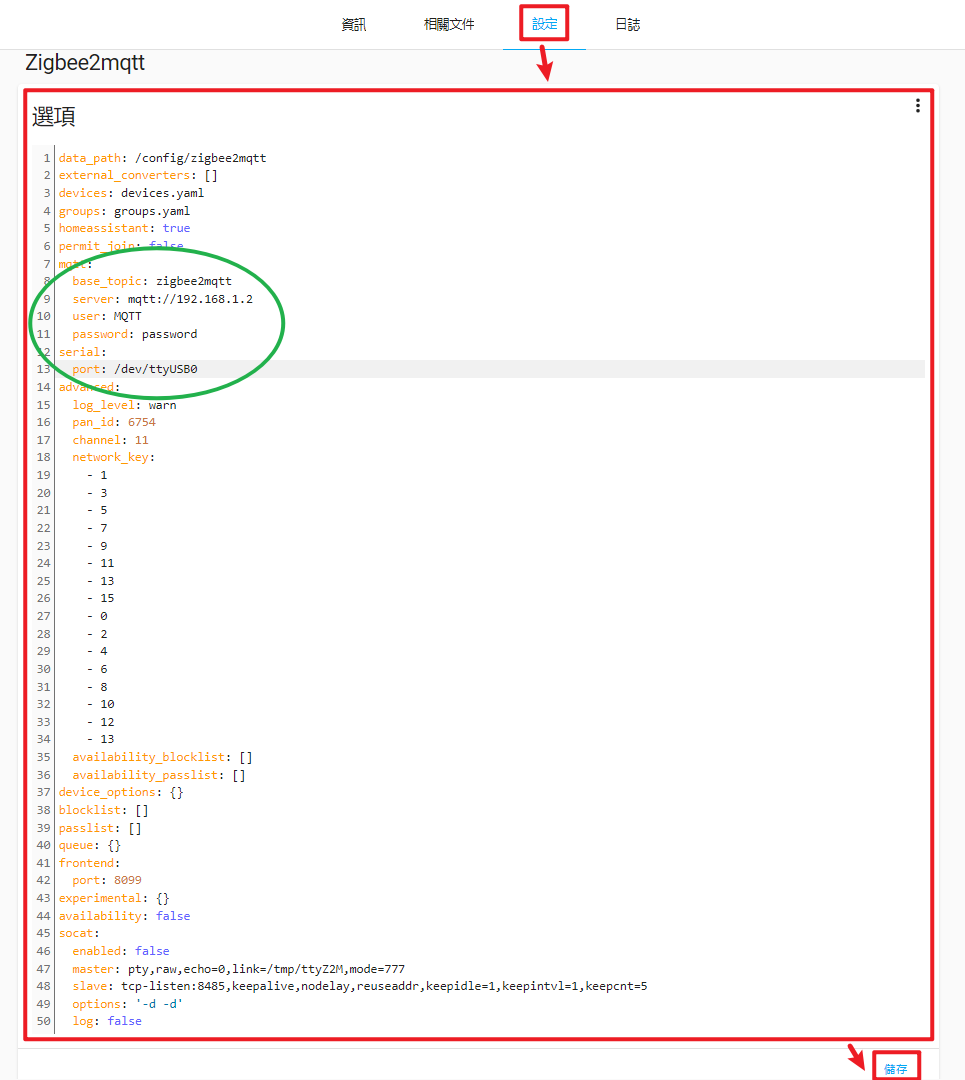Switch to the 資訊 tab
Viewport: 965px width, 1080px height.
click(x=354, y=25)
